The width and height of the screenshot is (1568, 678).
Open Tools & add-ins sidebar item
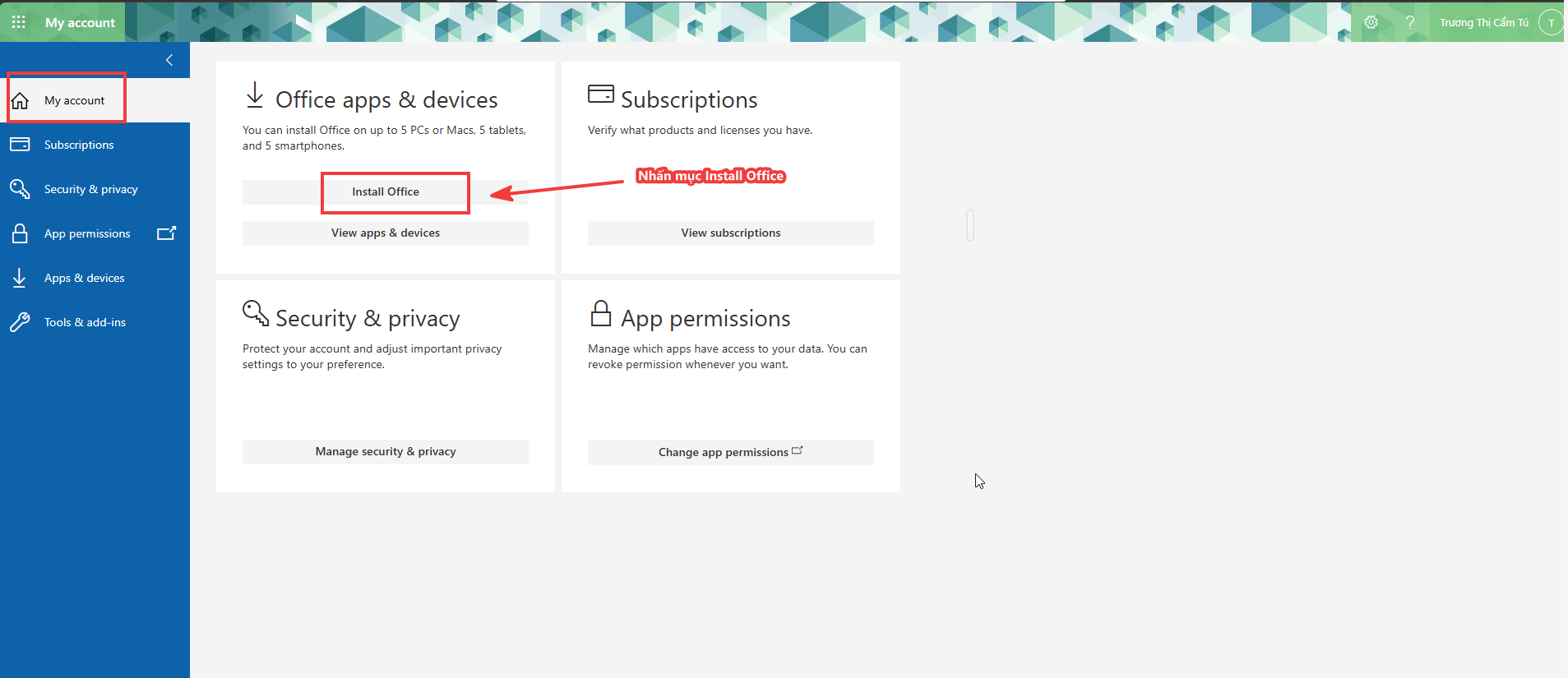click(95, 322)
